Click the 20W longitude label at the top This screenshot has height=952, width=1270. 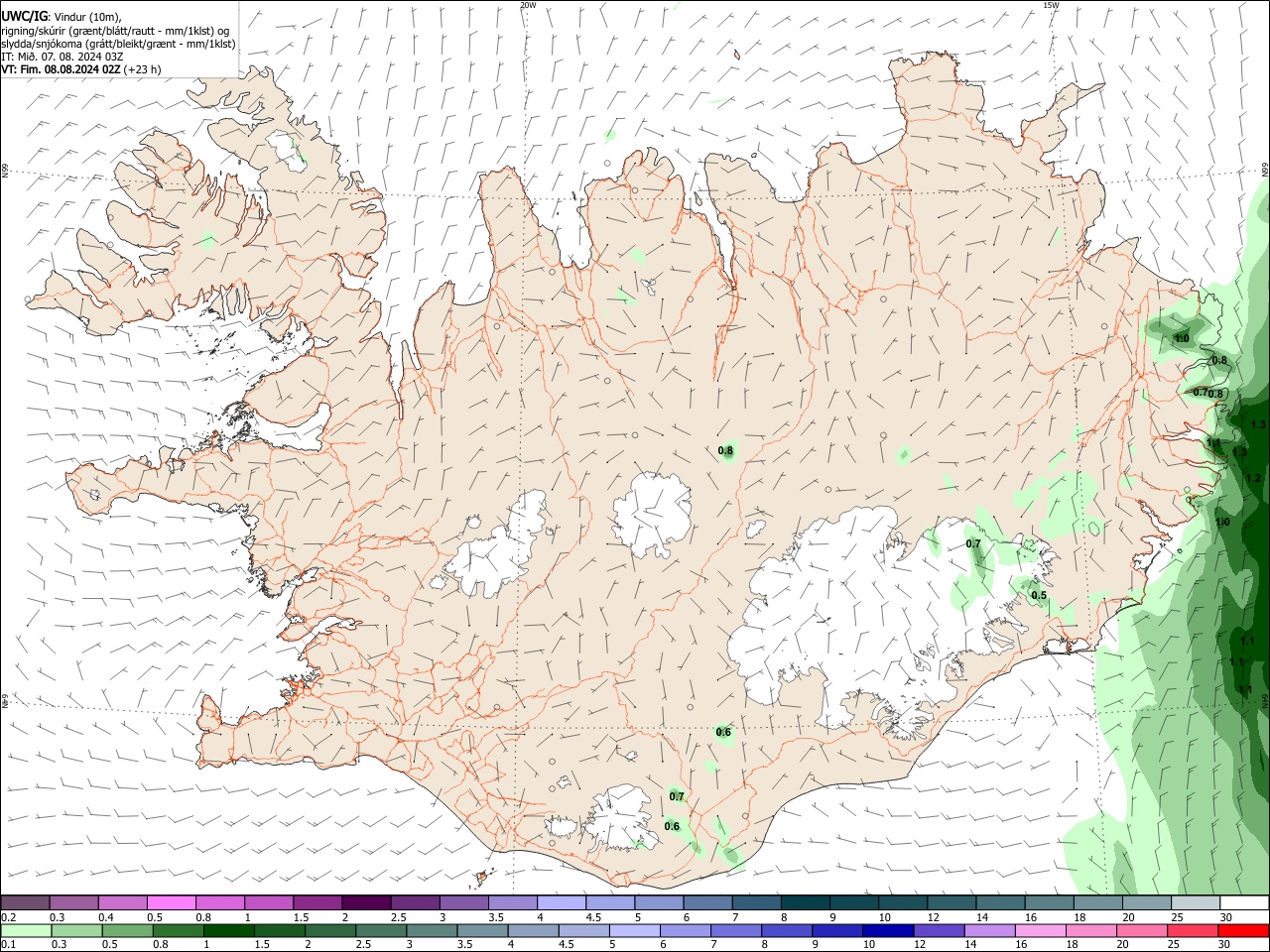[x=528, y=5]
